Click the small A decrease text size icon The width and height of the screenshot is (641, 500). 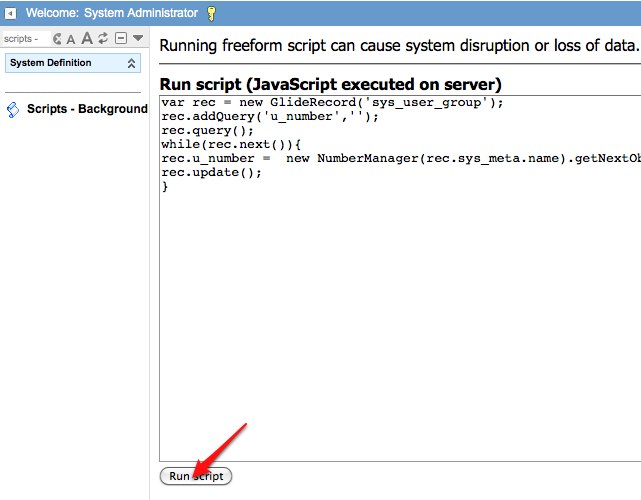click(72, 39)
